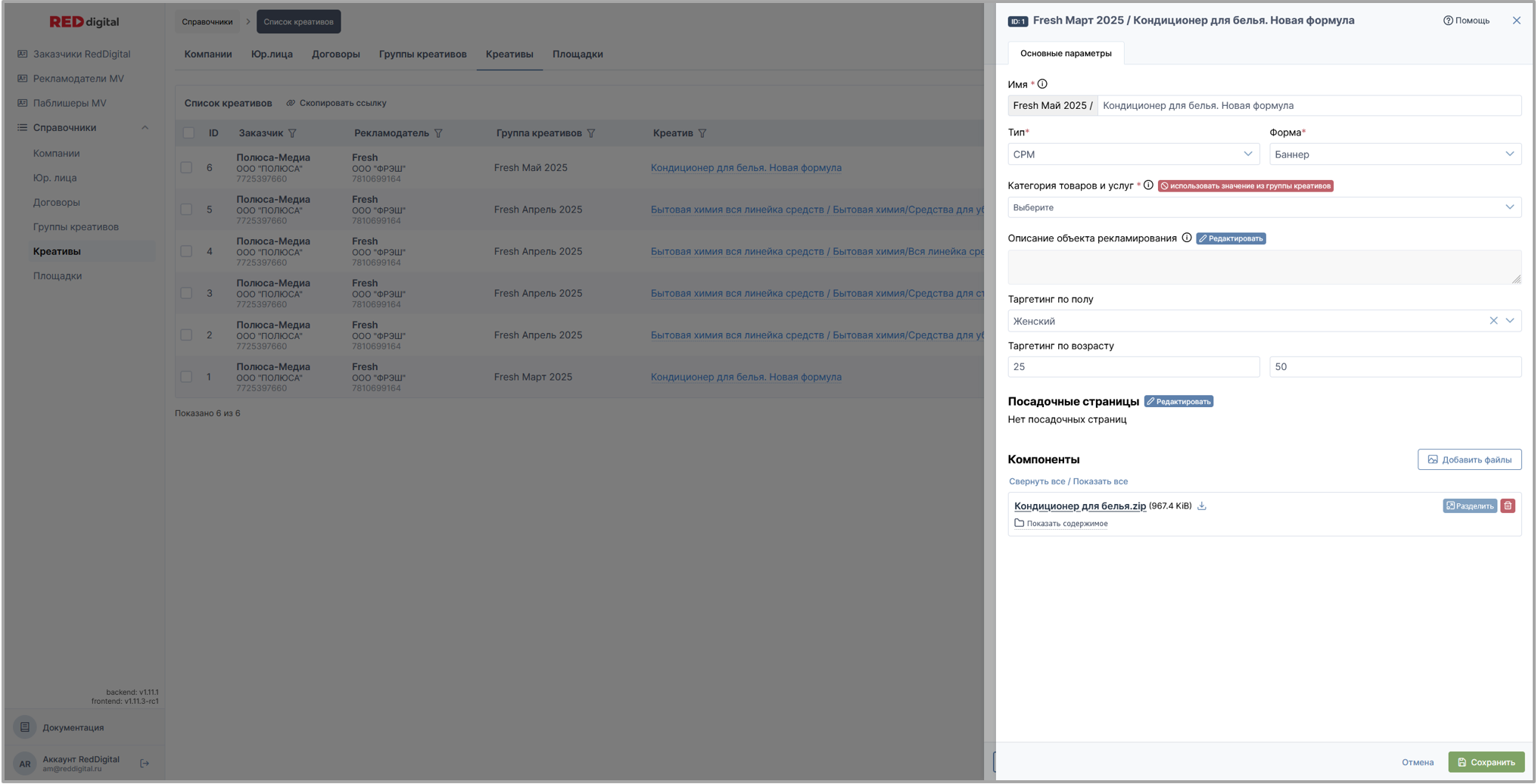Download the Кондиционер для белья.zip file
This screenshot has height=784, width=1538.
(x=1201, y=506)
